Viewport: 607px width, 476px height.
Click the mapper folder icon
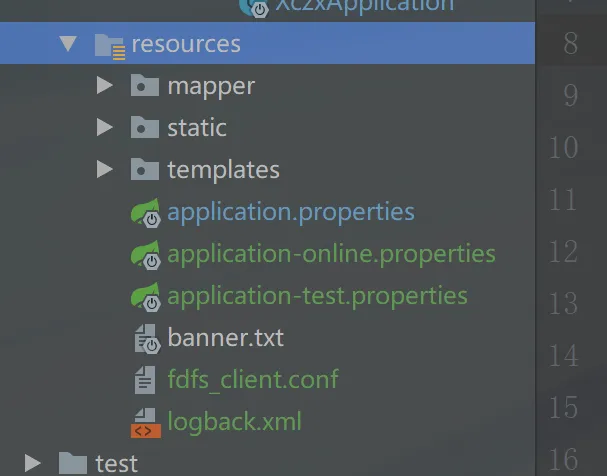click(x=145, y=86)
